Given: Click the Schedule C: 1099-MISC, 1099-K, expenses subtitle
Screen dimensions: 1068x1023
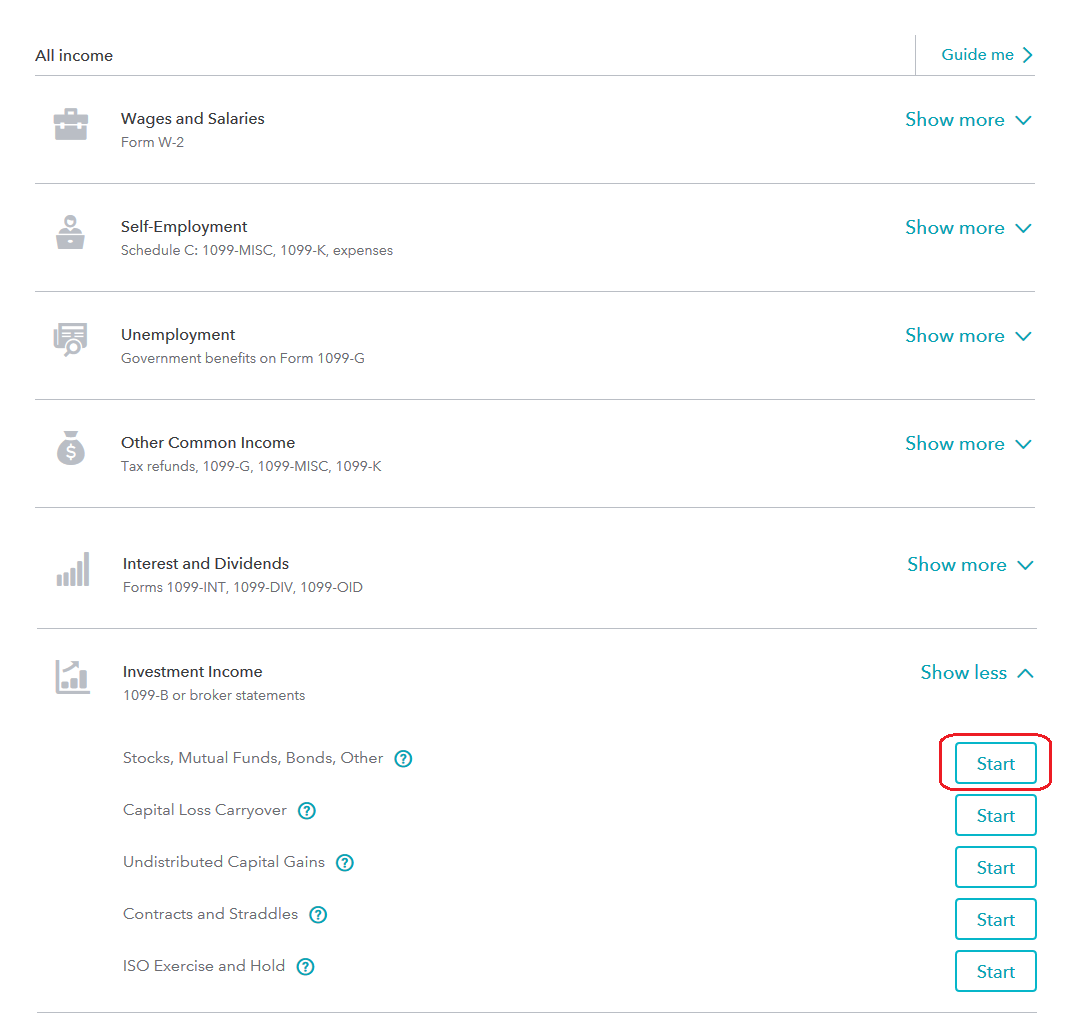Looking at the screenshot, I should tap(257, 251).
